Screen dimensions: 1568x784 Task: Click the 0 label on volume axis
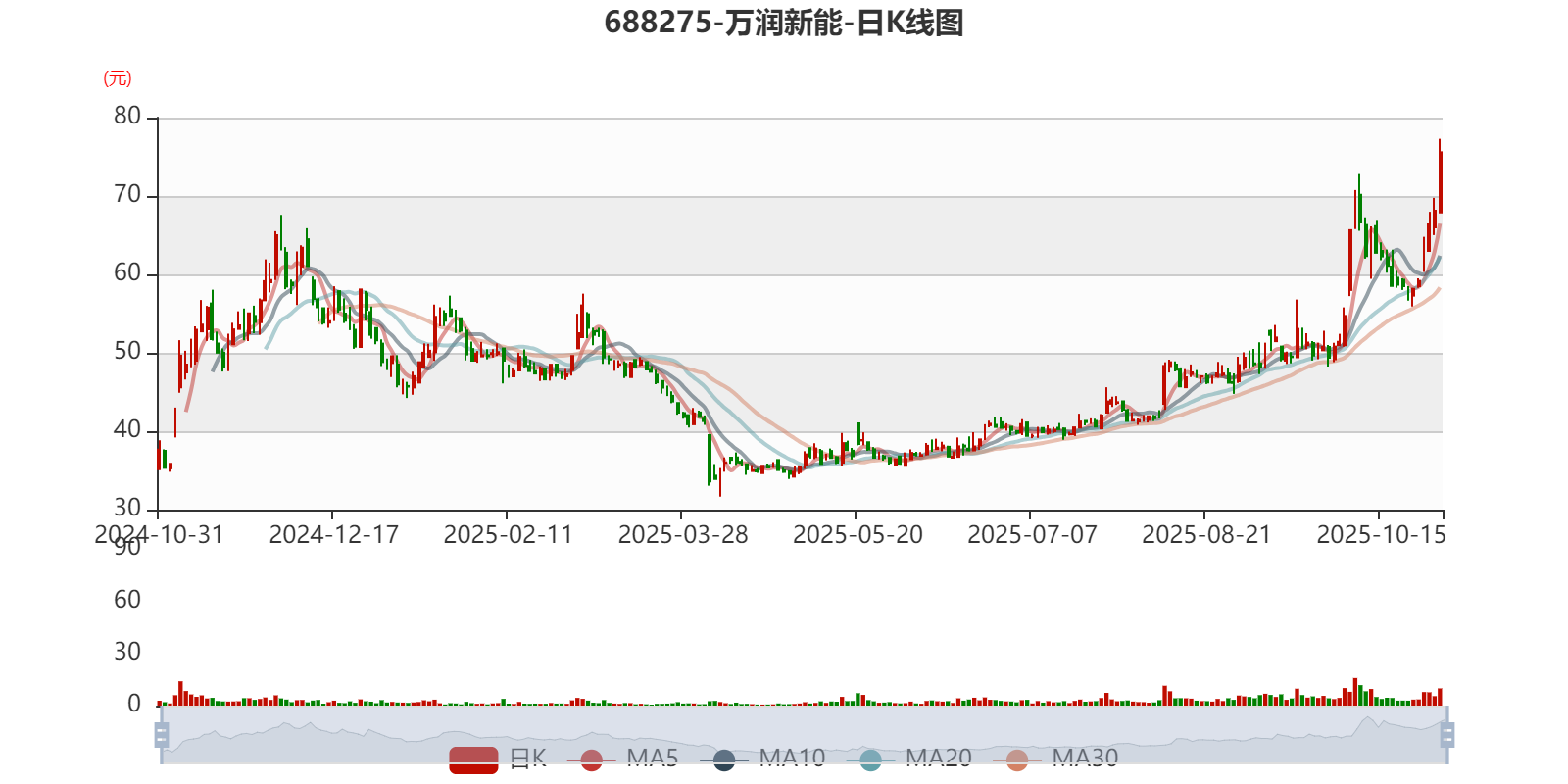[134, 703]
